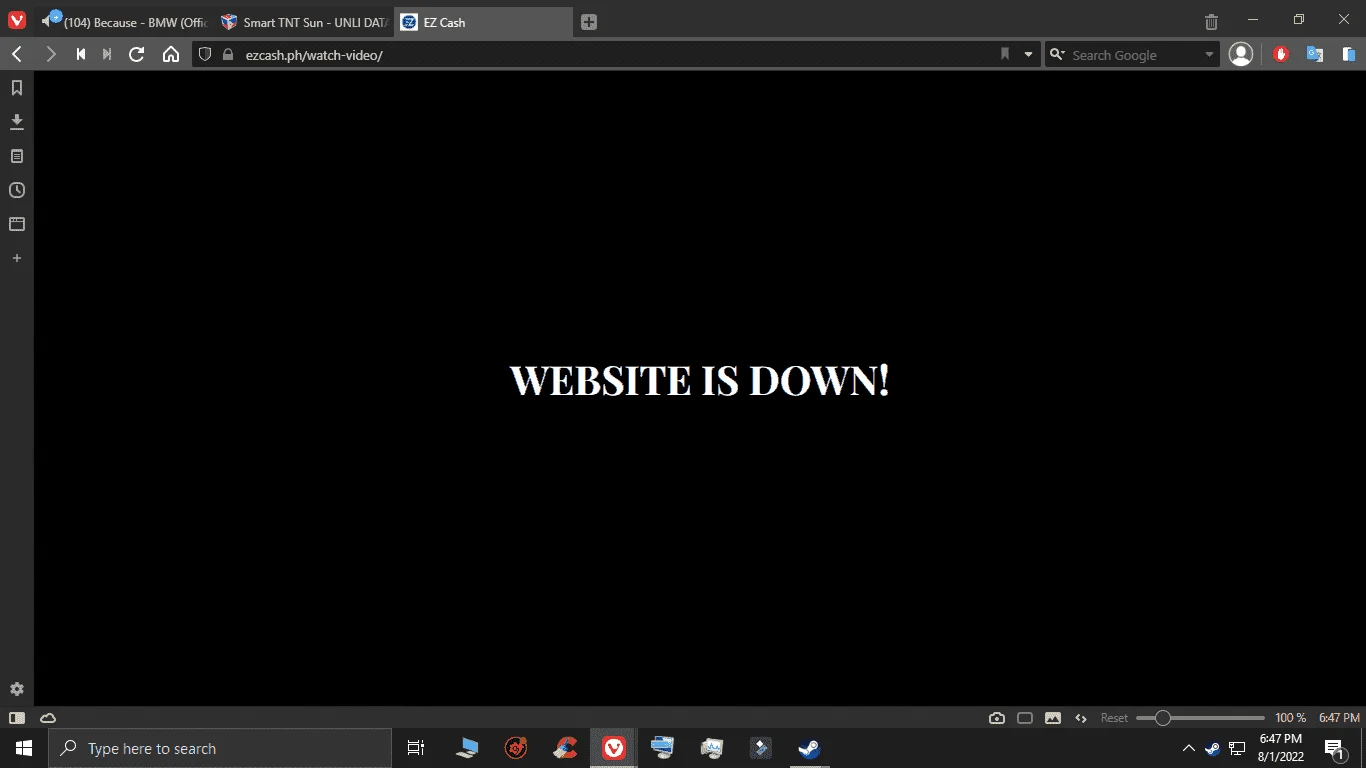The width and height of the screenshot is (1366, 768).
Task: Switch to the Smart TNT Sun tab
Action: (x=304, y=22)
